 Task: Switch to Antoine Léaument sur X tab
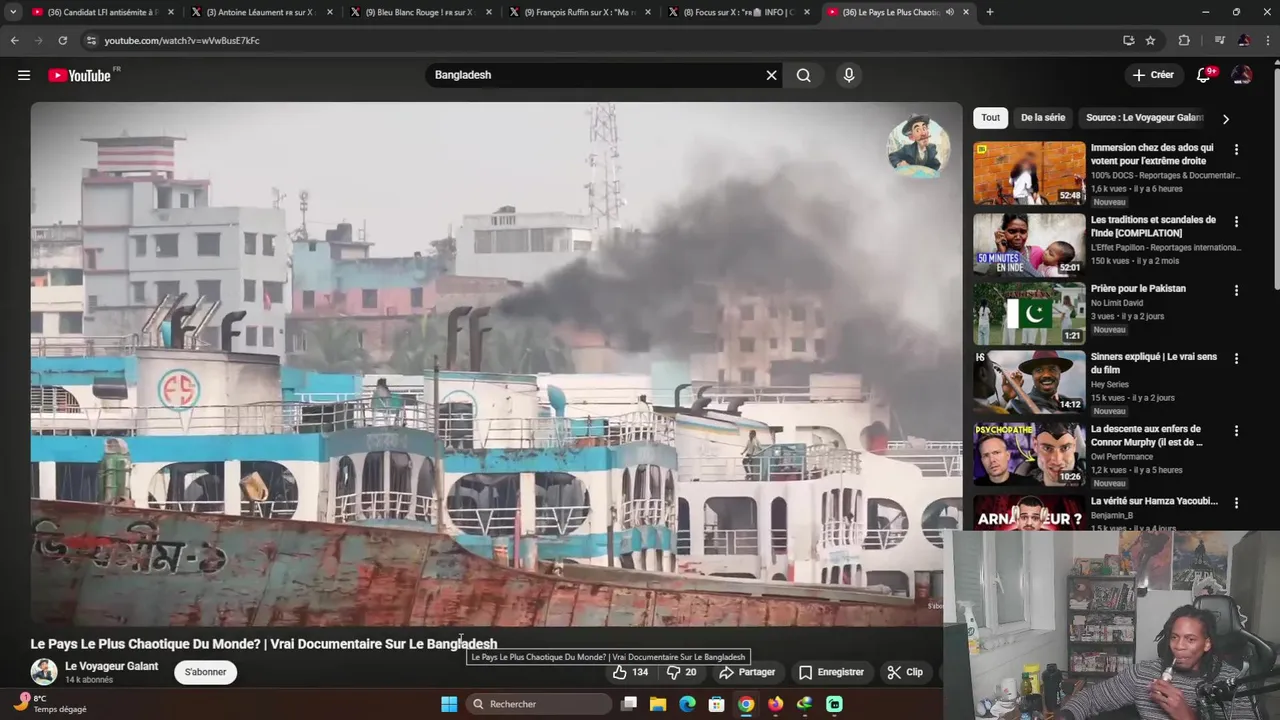[261, 12]
